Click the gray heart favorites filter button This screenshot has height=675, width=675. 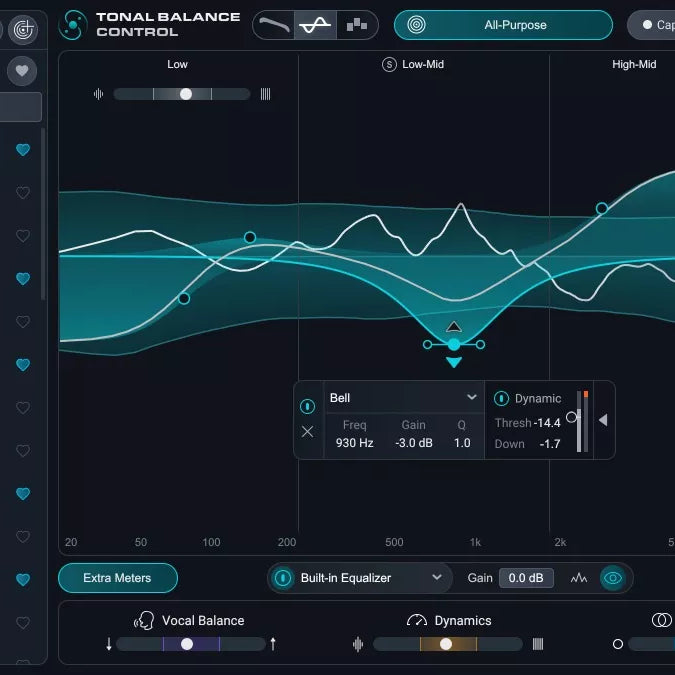point(22,71)
